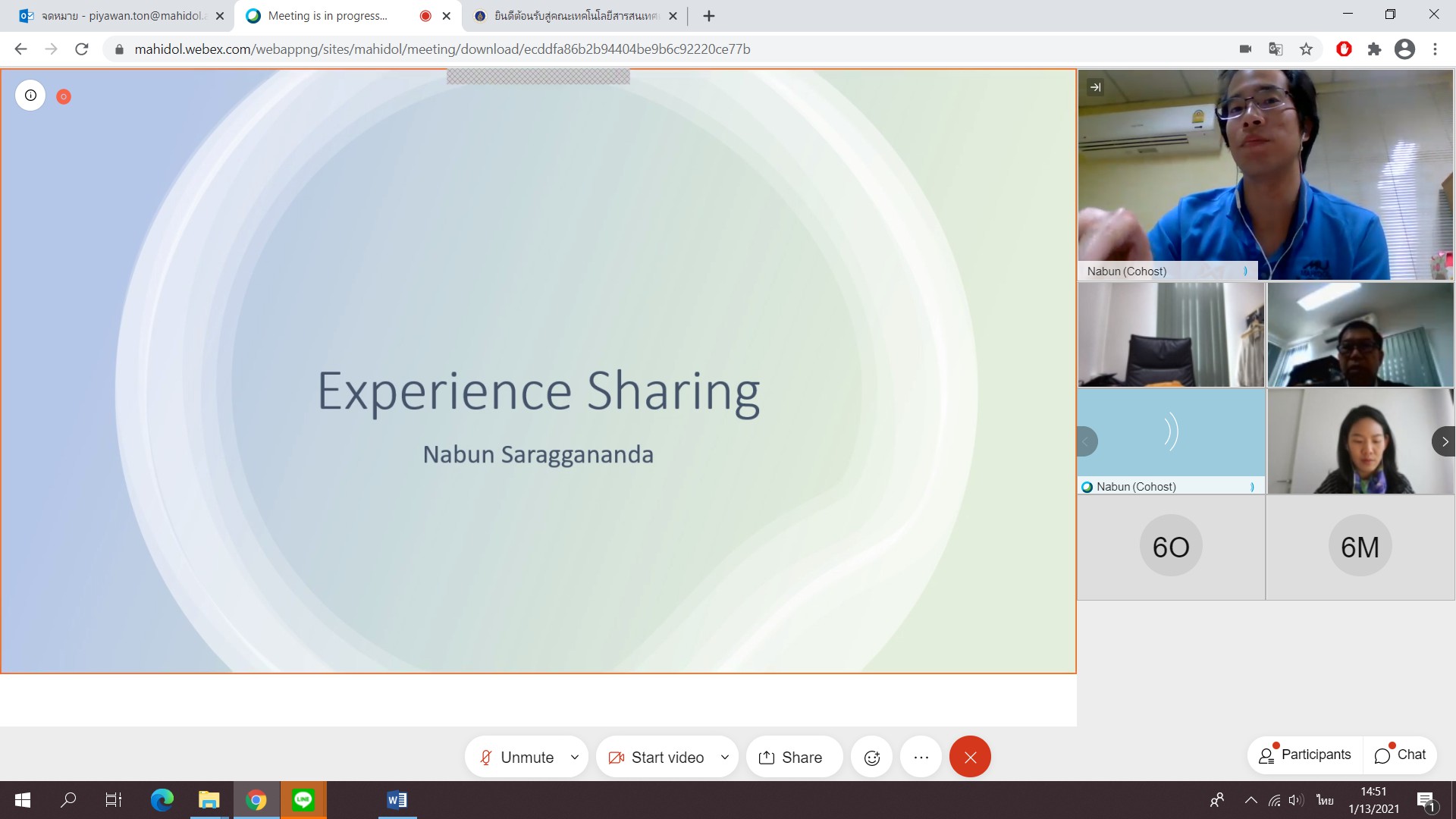Expand the video options arrow beside Start video
The image size is (1456, 819).
tap(724, 757)
